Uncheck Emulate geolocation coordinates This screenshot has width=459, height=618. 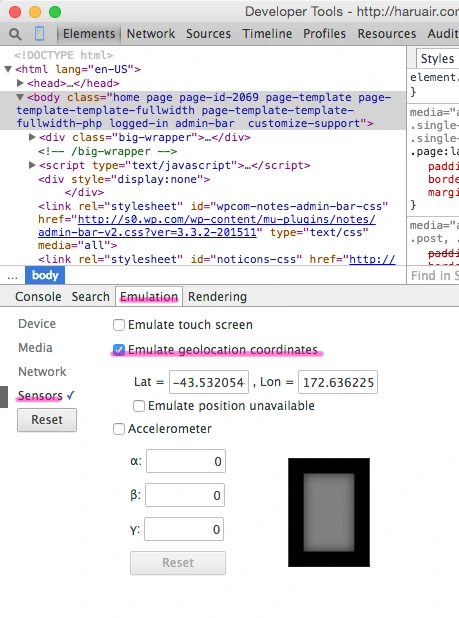[x=119, y=350]
